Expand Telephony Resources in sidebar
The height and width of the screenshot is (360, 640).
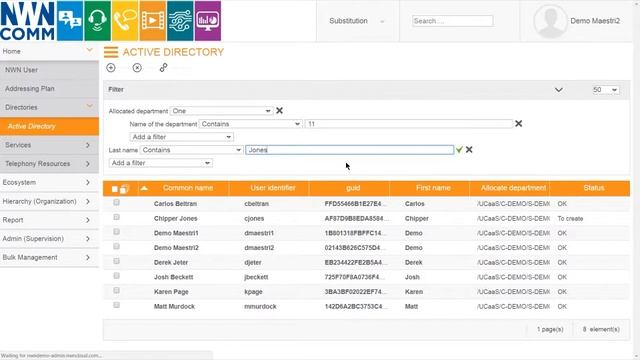[x=49, y=164]
